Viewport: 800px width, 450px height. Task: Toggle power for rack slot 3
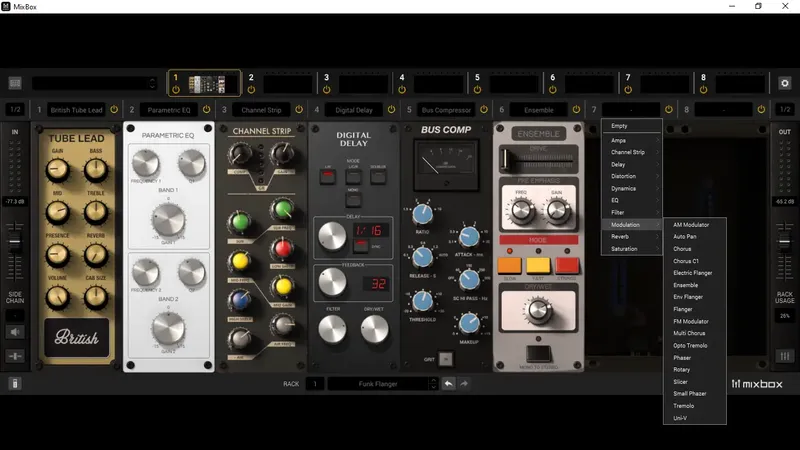[327, 89]
